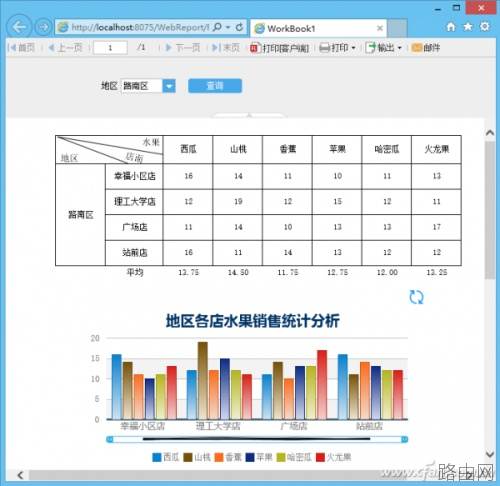Click the 山桃 column header

pos(238,149)
